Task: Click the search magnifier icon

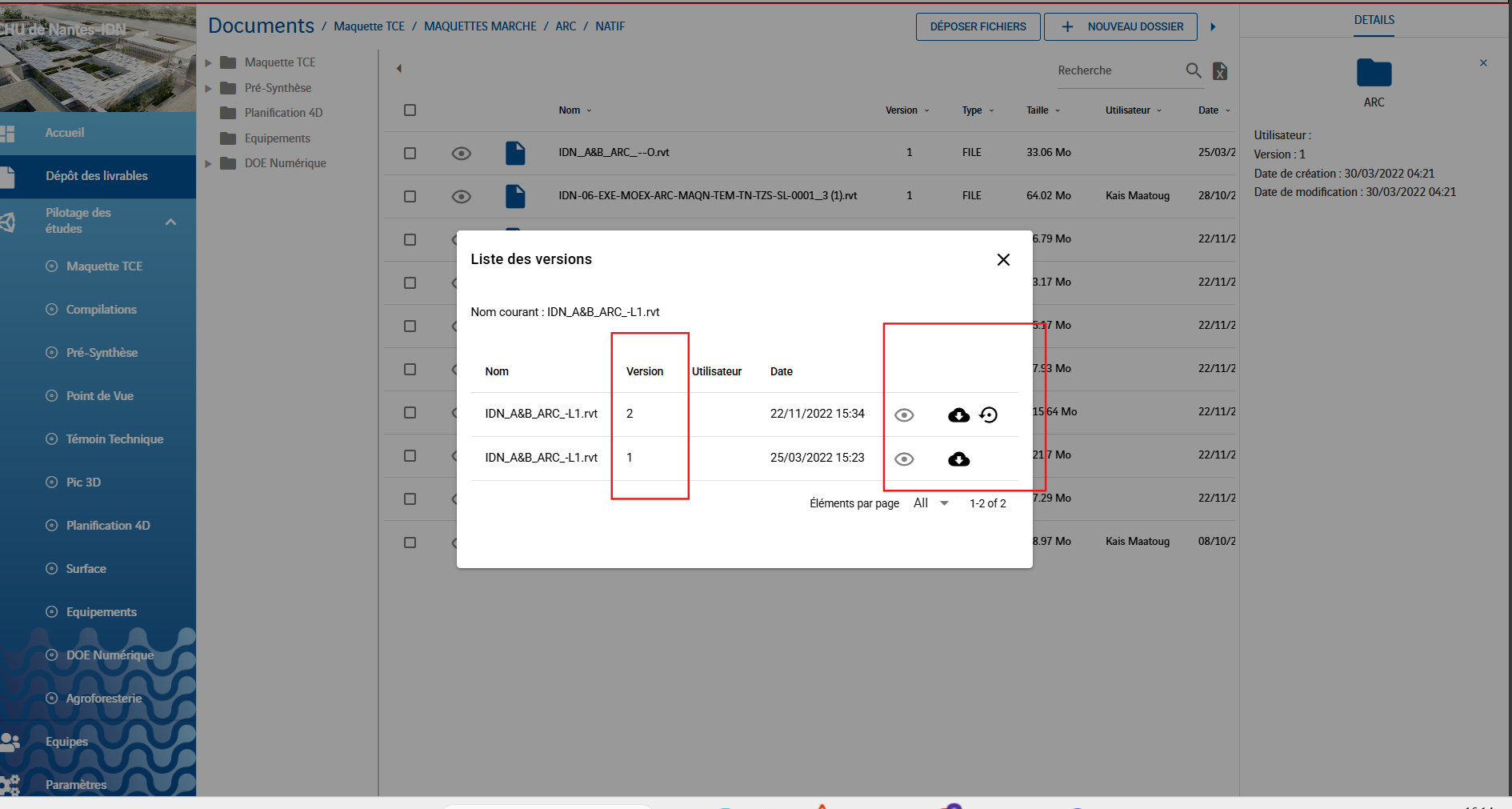Action: click(x=1193, y=70)
